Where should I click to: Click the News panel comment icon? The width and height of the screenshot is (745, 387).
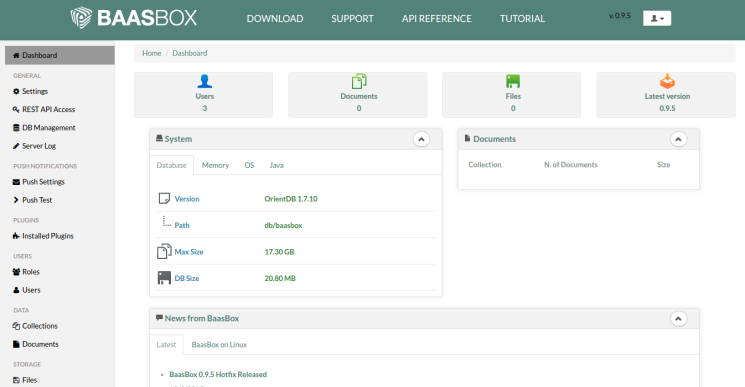[159, 318]
